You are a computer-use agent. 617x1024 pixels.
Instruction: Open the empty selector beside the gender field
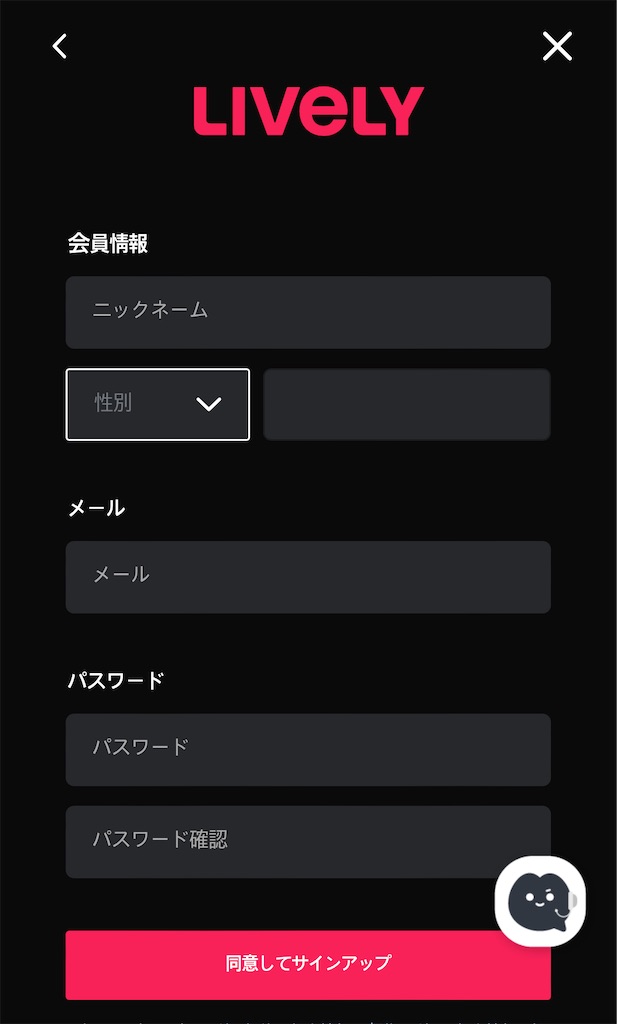(x=406, y=404)
